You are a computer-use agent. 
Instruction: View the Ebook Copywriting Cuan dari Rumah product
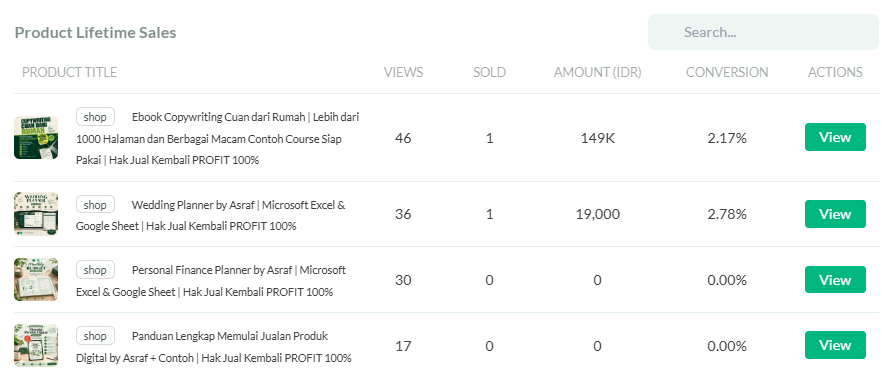[x=835, y=137]
